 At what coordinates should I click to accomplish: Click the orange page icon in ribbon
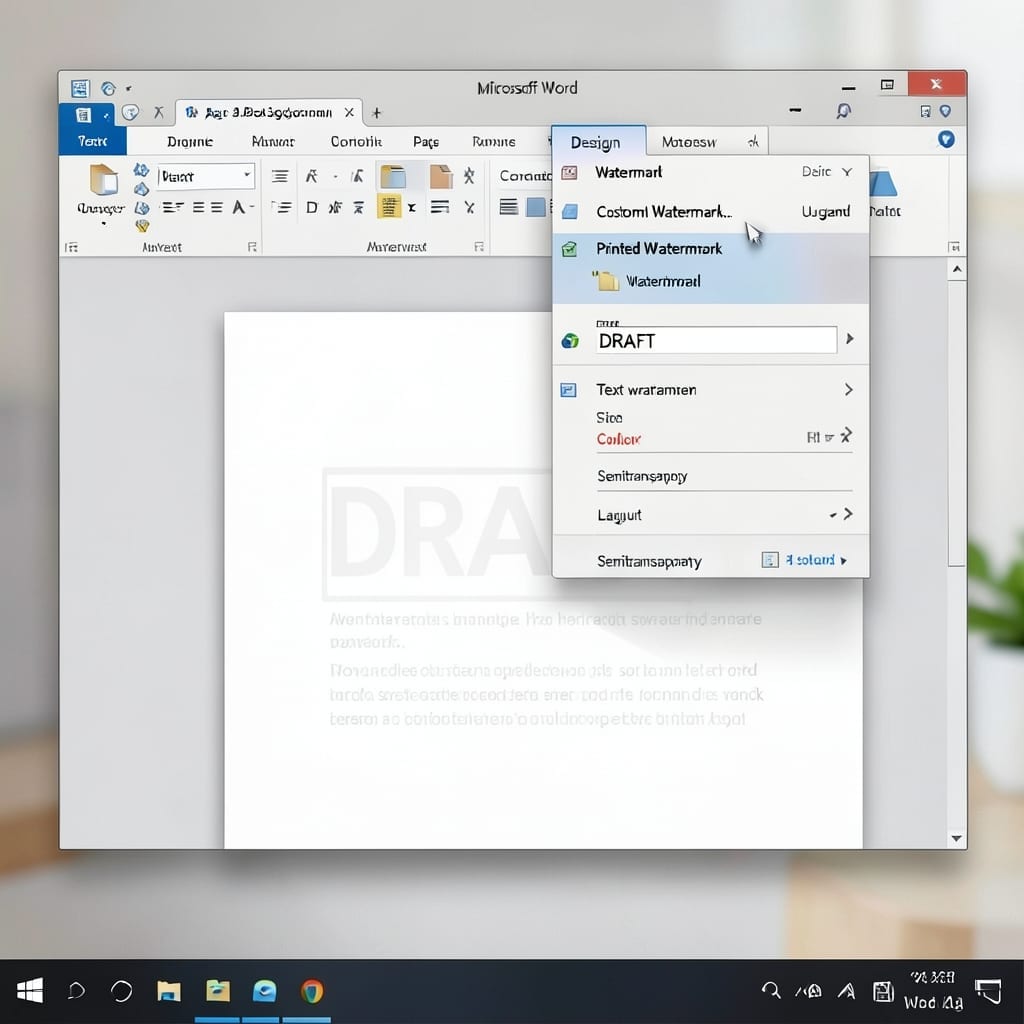coord(441,176)
